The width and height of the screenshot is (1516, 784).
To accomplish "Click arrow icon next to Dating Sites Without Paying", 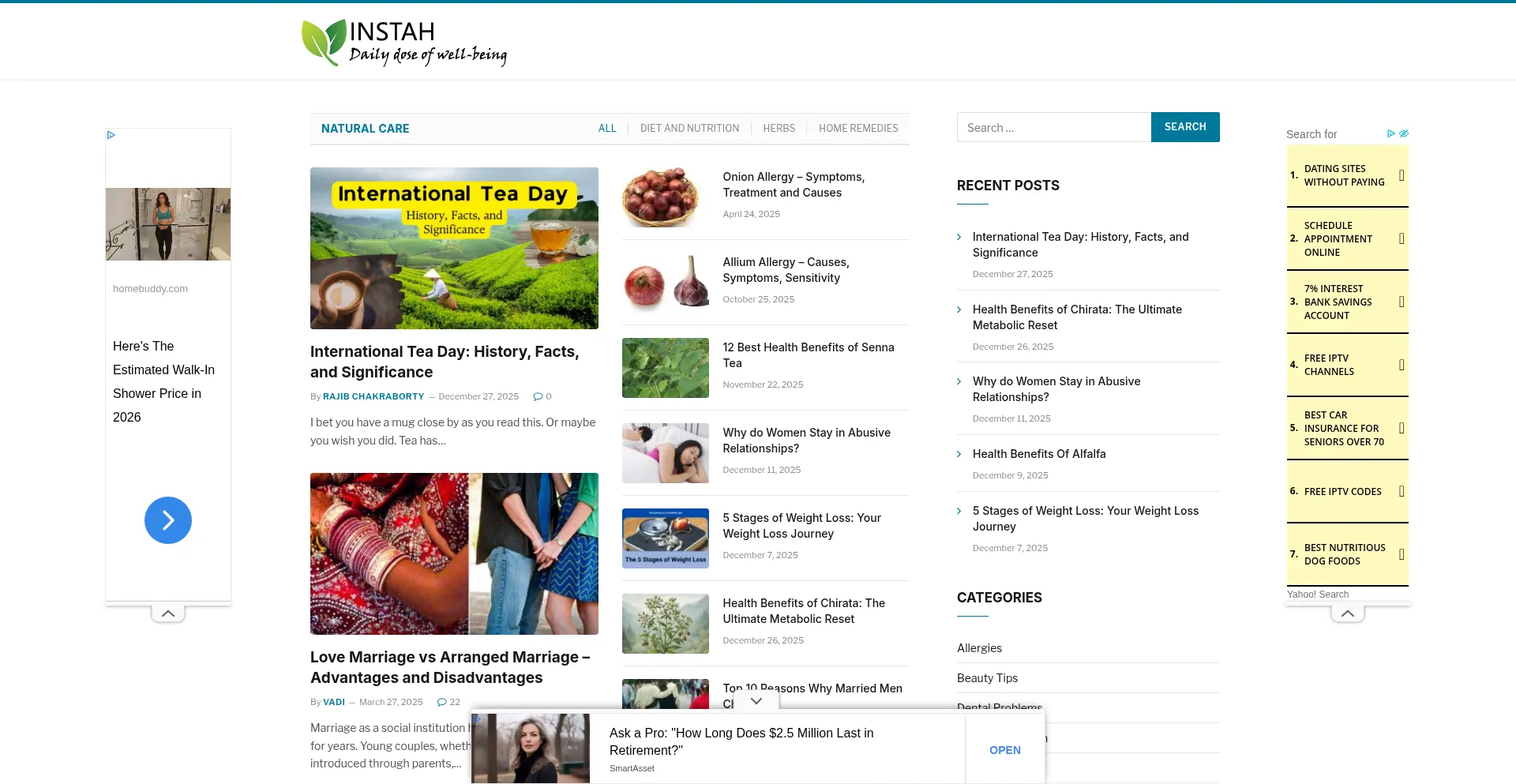I will pyautogui.click(x=1402, y=175).
